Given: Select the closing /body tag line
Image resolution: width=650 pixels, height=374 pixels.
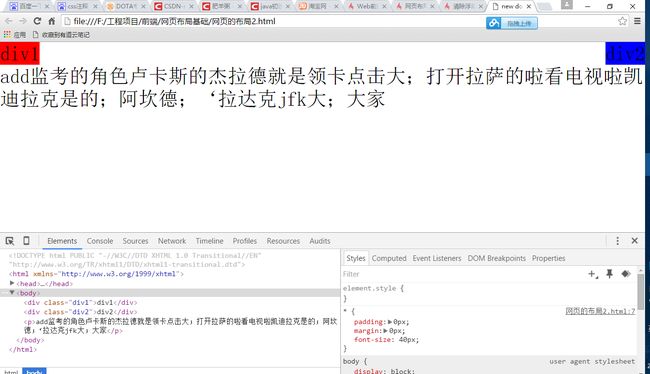Looking at the screenshot, I should (30, 340).
